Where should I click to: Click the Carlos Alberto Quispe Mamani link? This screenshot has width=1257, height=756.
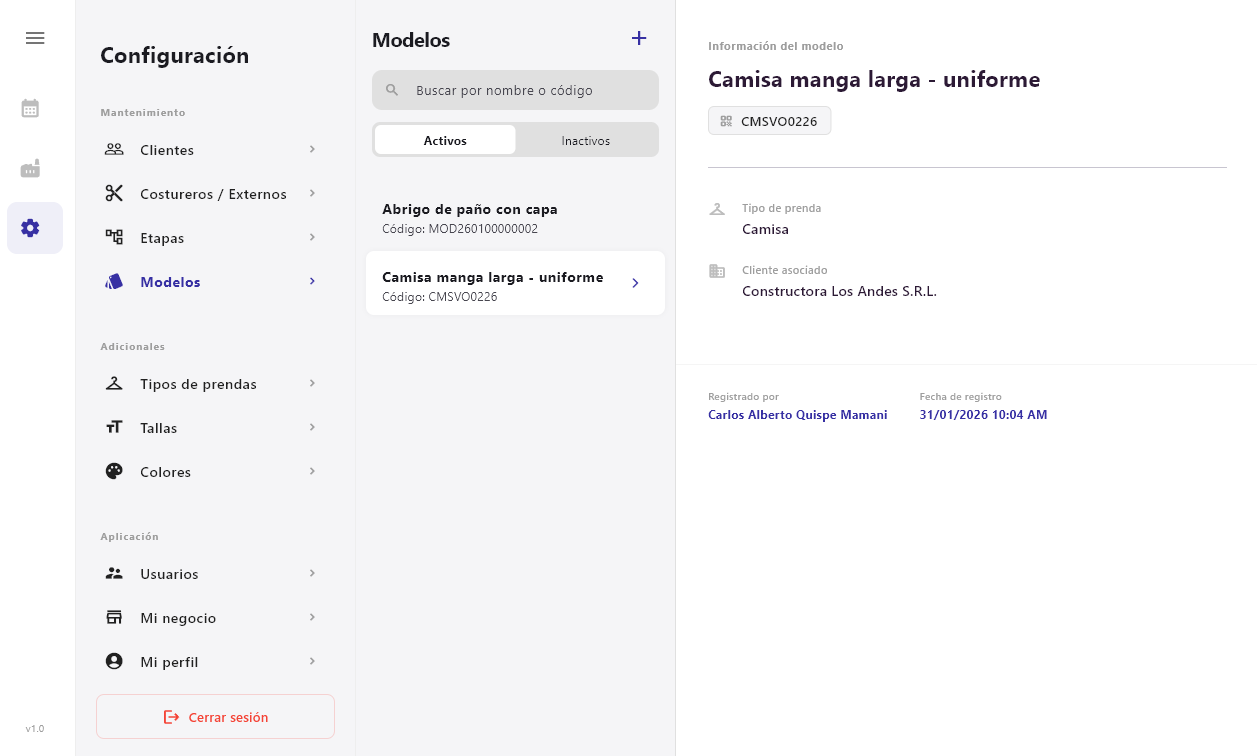pyautogui.click(x=797, y=415)
